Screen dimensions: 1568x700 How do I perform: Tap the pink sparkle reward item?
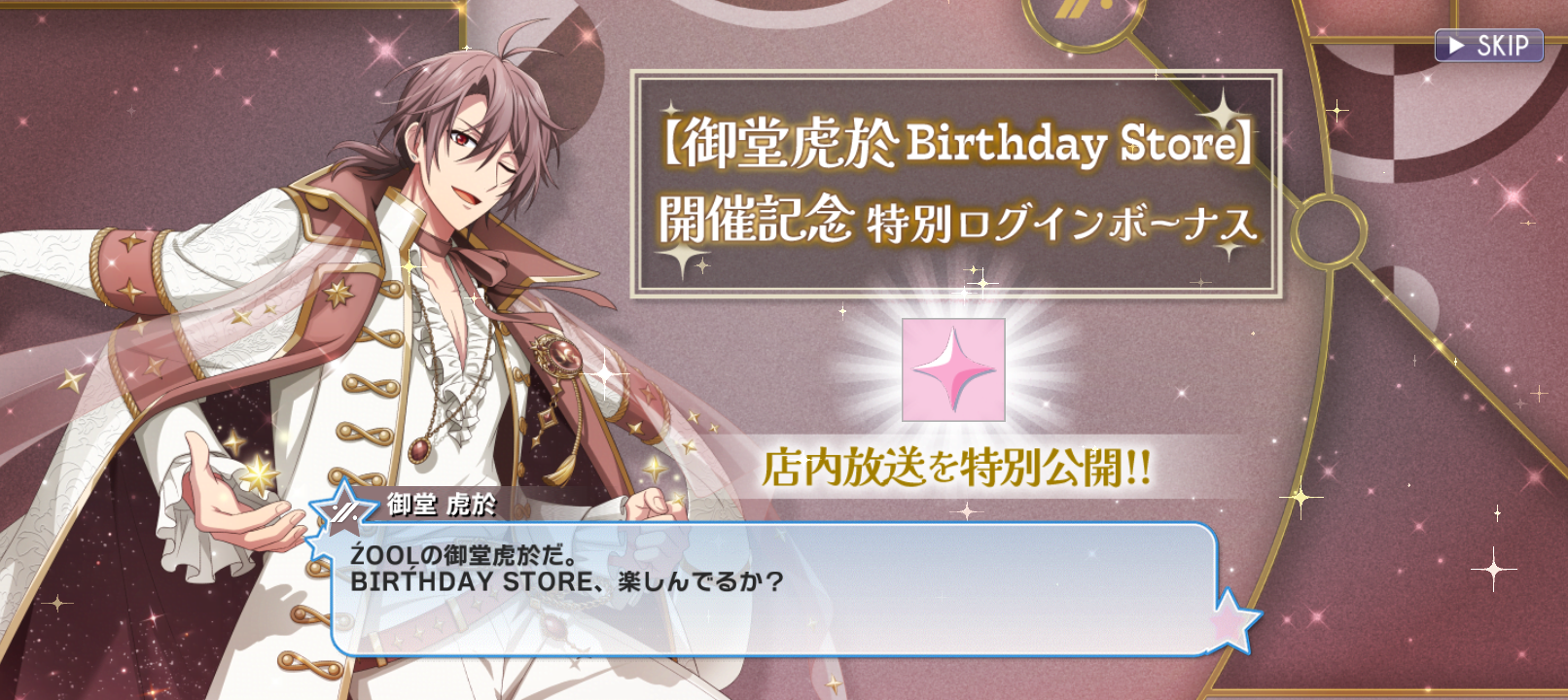(x=953, y=369)
